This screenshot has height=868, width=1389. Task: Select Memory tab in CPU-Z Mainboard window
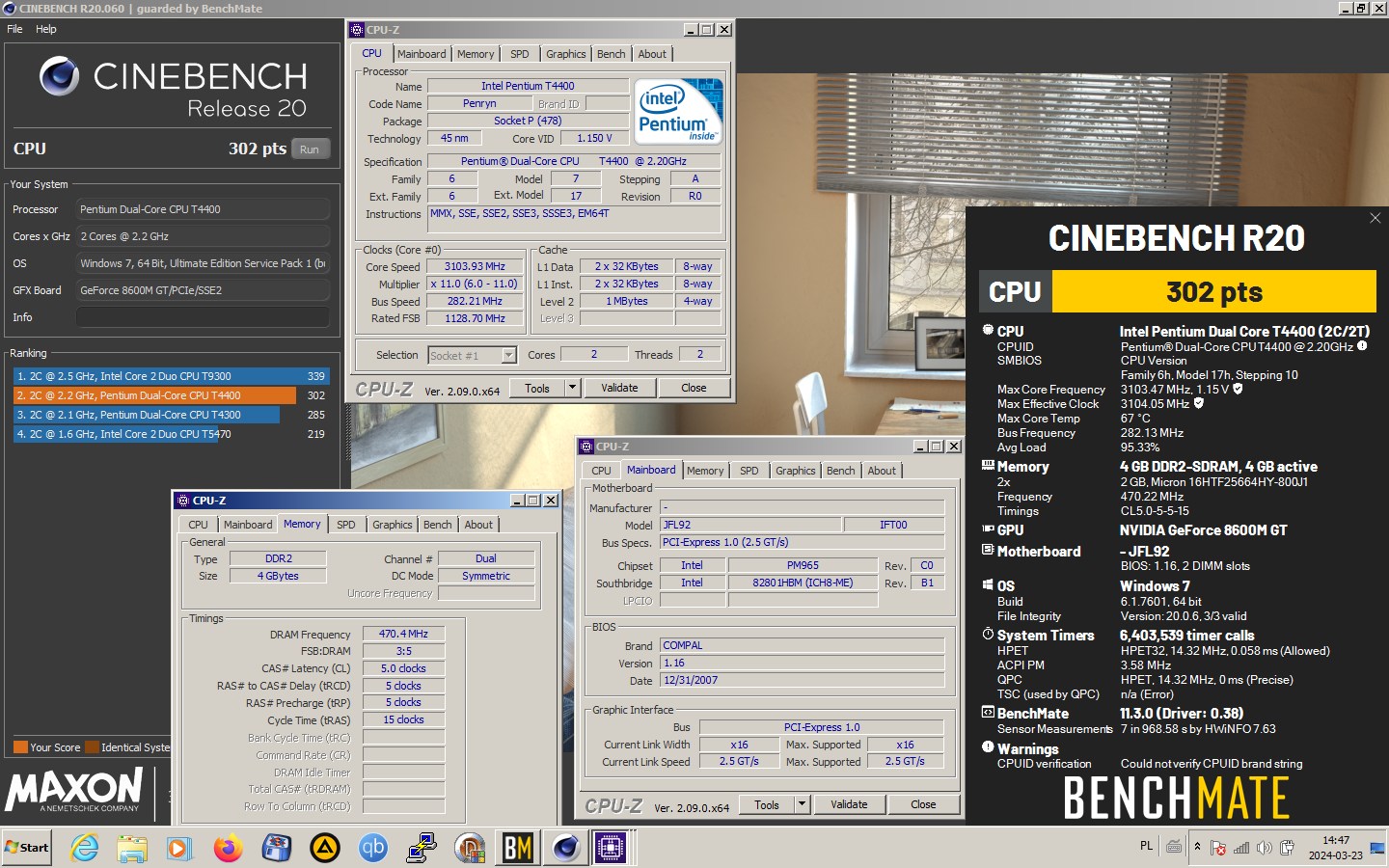tap(705, 471)
